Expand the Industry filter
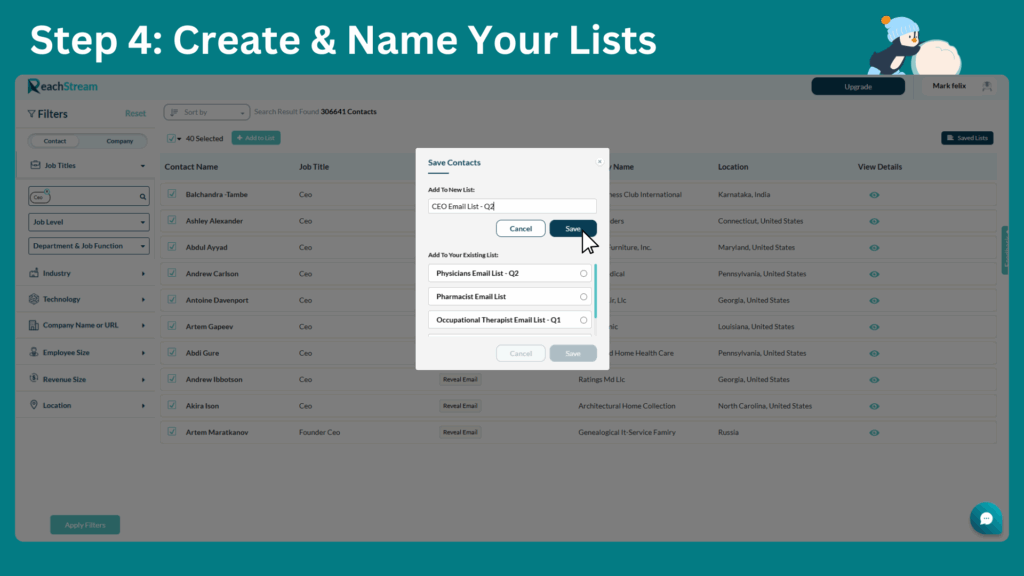The width and height of the screenshot is (1024, 576). (x=88, y=273)
